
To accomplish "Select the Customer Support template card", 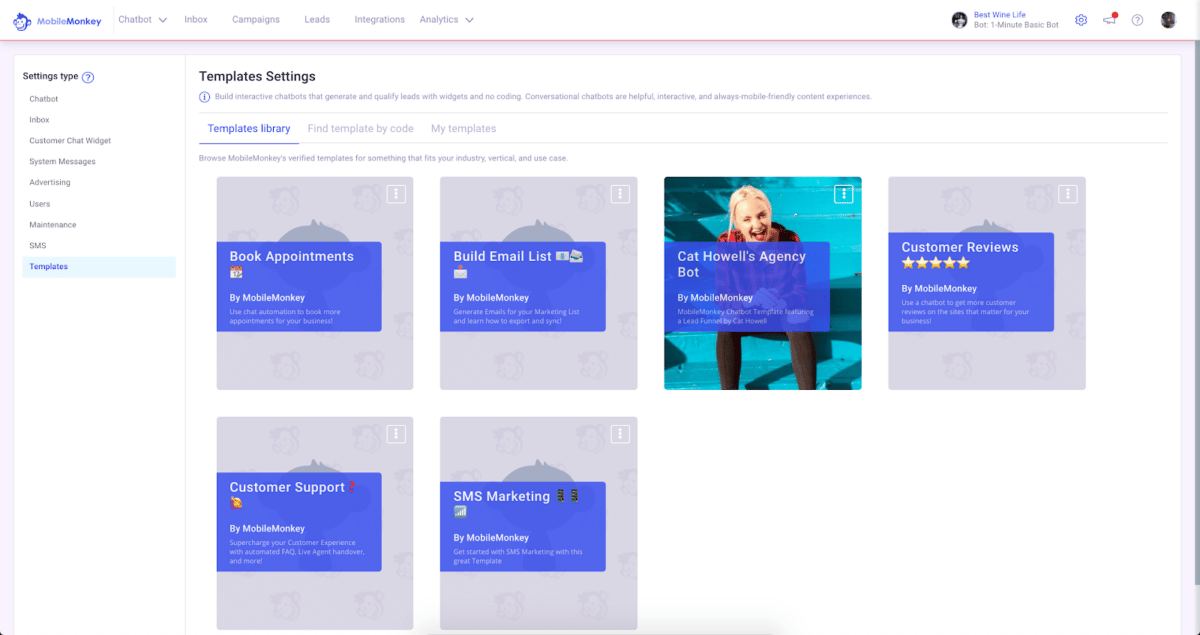I will [315, 523].
